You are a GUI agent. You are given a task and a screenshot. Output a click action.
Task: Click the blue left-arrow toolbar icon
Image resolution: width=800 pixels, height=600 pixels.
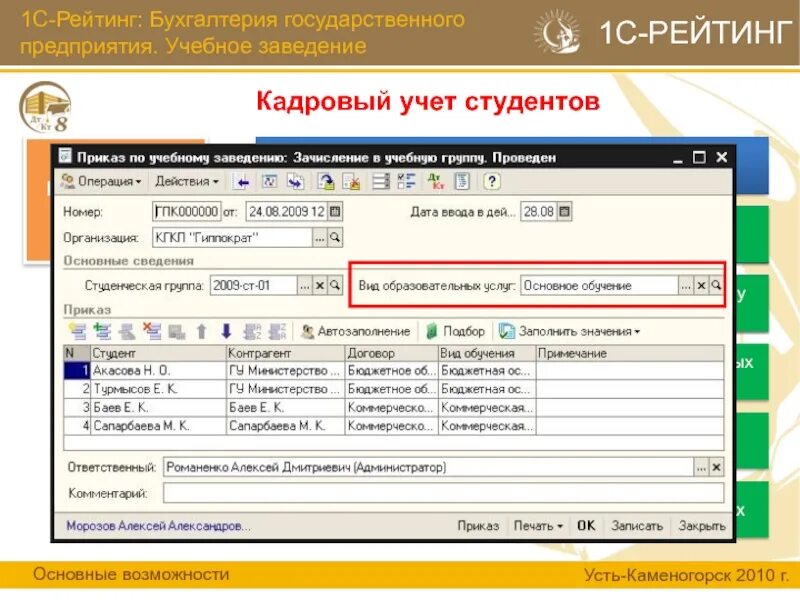[243, 182]
